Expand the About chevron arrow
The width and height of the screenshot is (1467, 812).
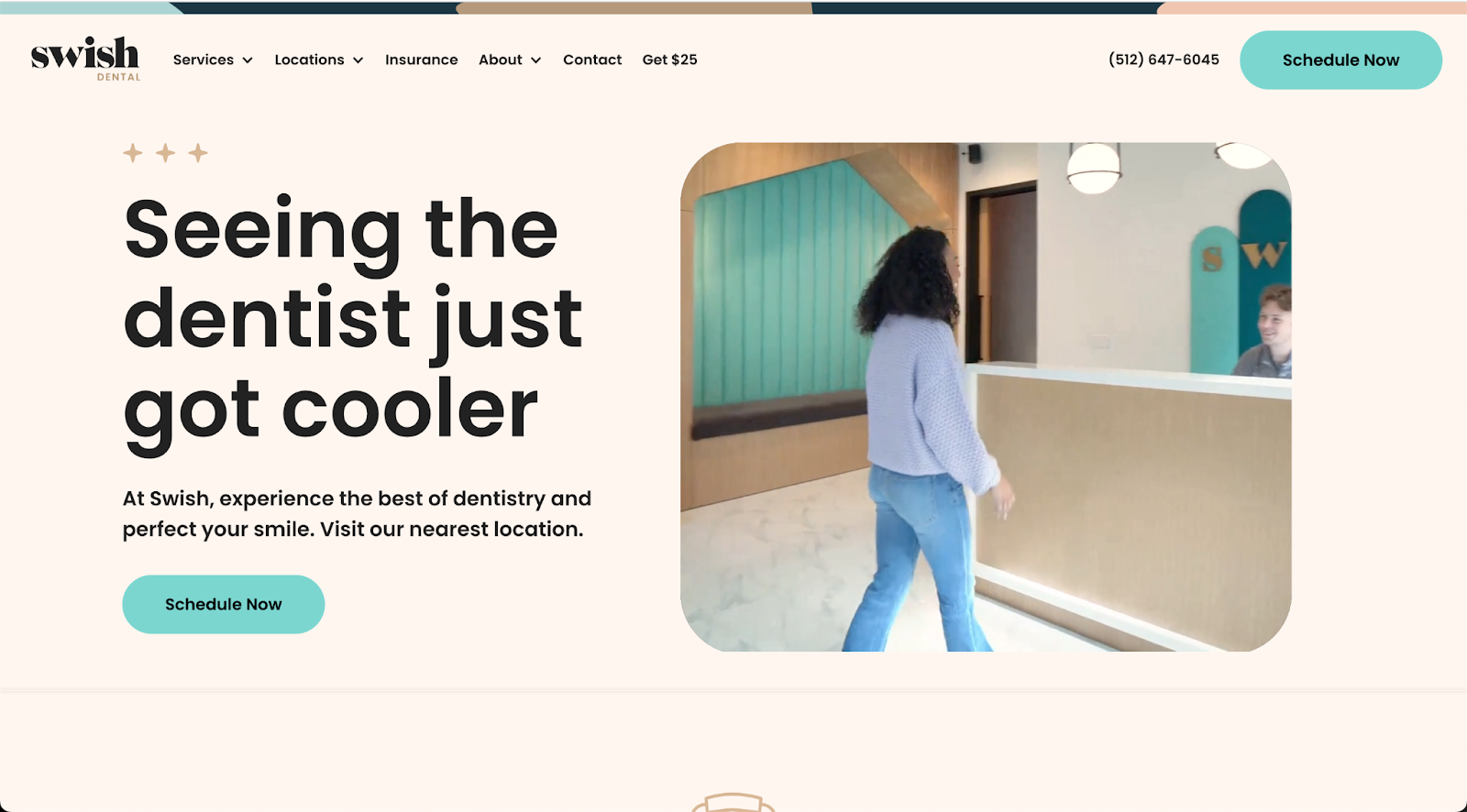click(x=536, y=60)
